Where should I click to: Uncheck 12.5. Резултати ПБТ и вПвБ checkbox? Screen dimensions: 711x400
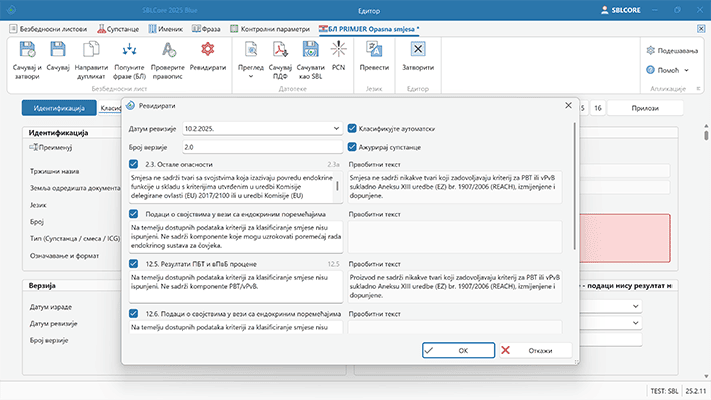(133, 263)
